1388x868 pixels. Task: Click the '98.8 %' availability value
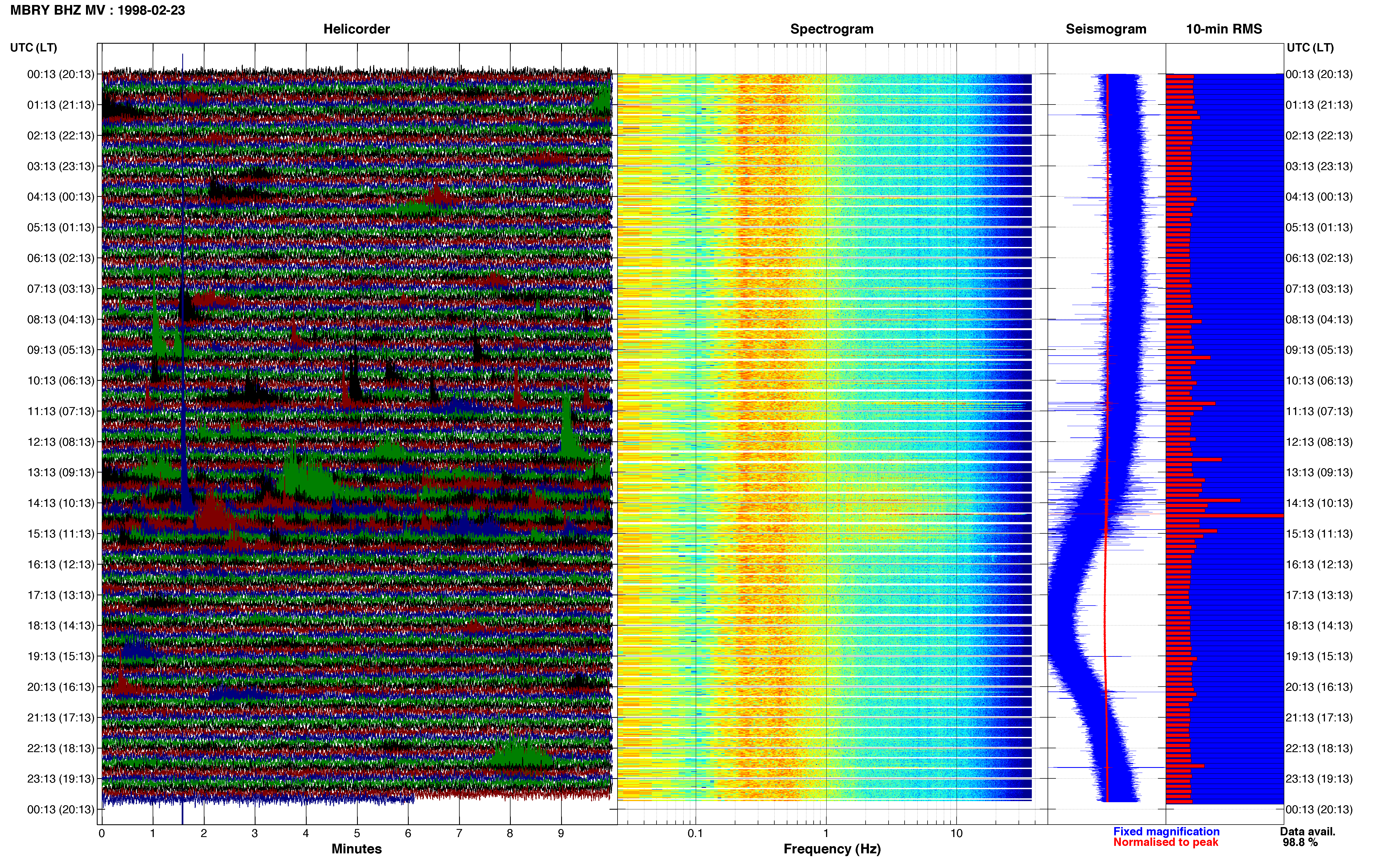(x=1300, y=842)
